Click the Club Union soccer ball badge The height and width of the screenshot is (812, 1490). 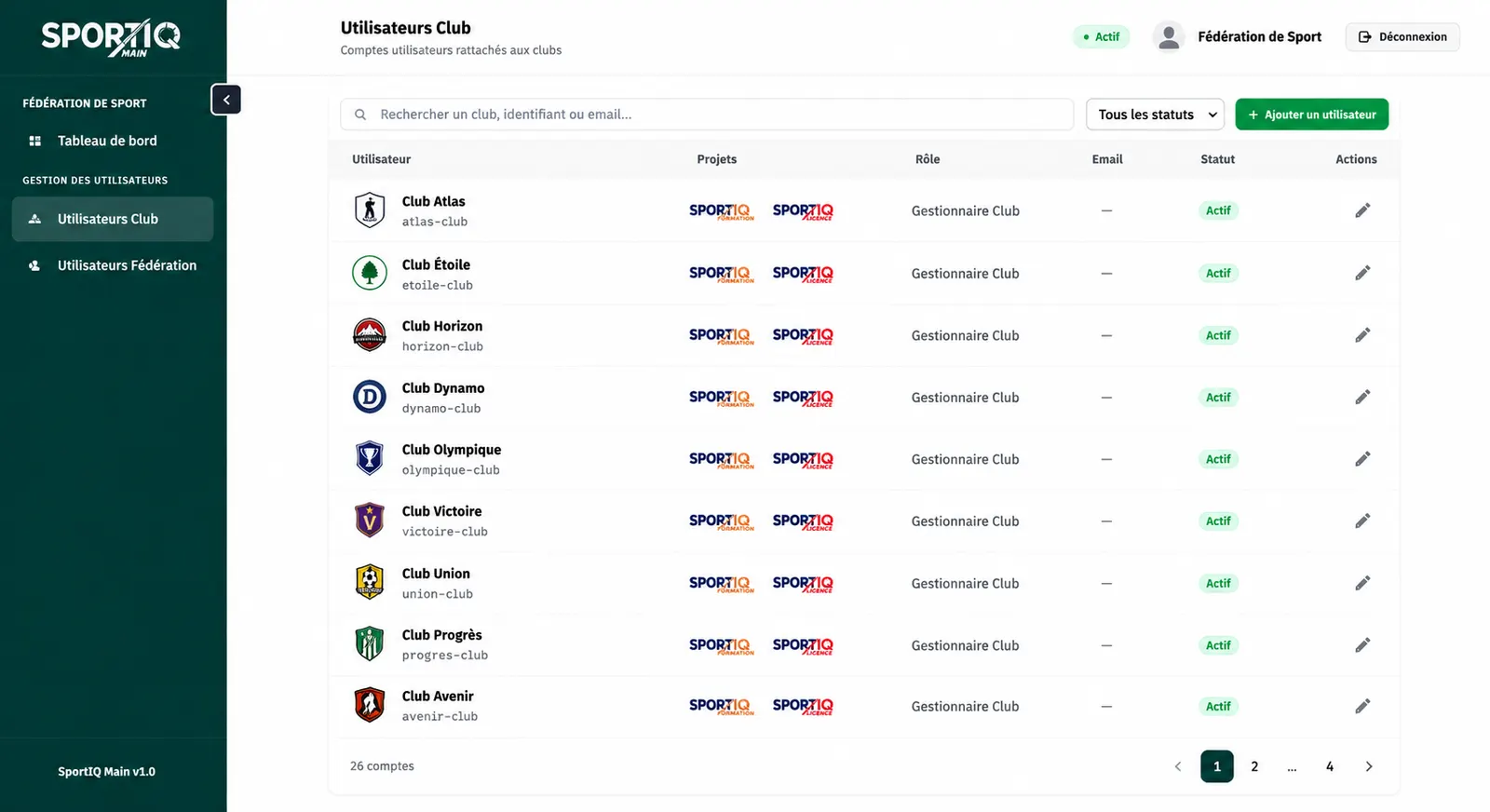point(370,582)
